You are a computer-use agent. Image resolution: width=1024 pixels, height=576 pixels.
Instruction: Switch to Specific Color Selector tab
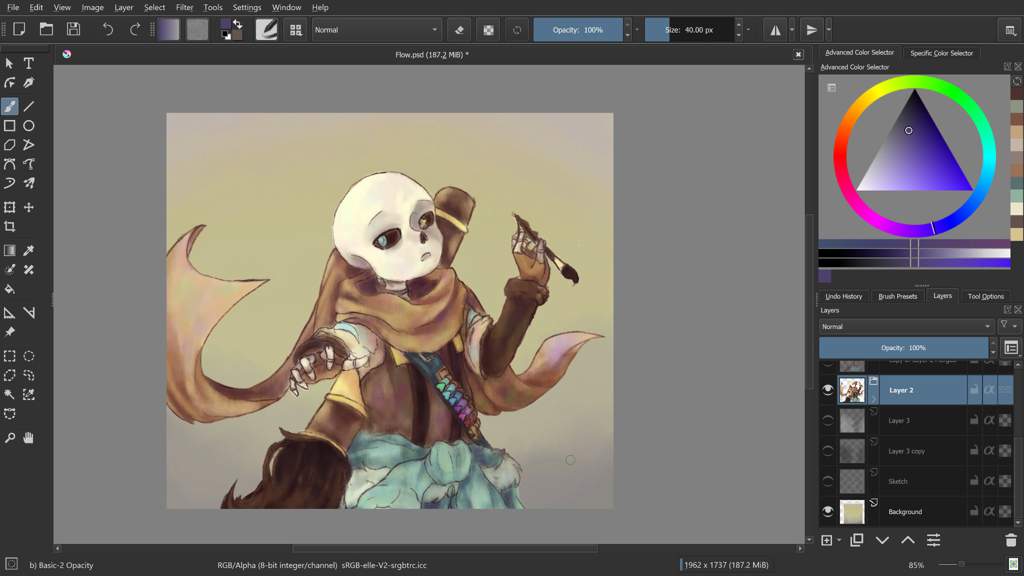coord(941,53)
